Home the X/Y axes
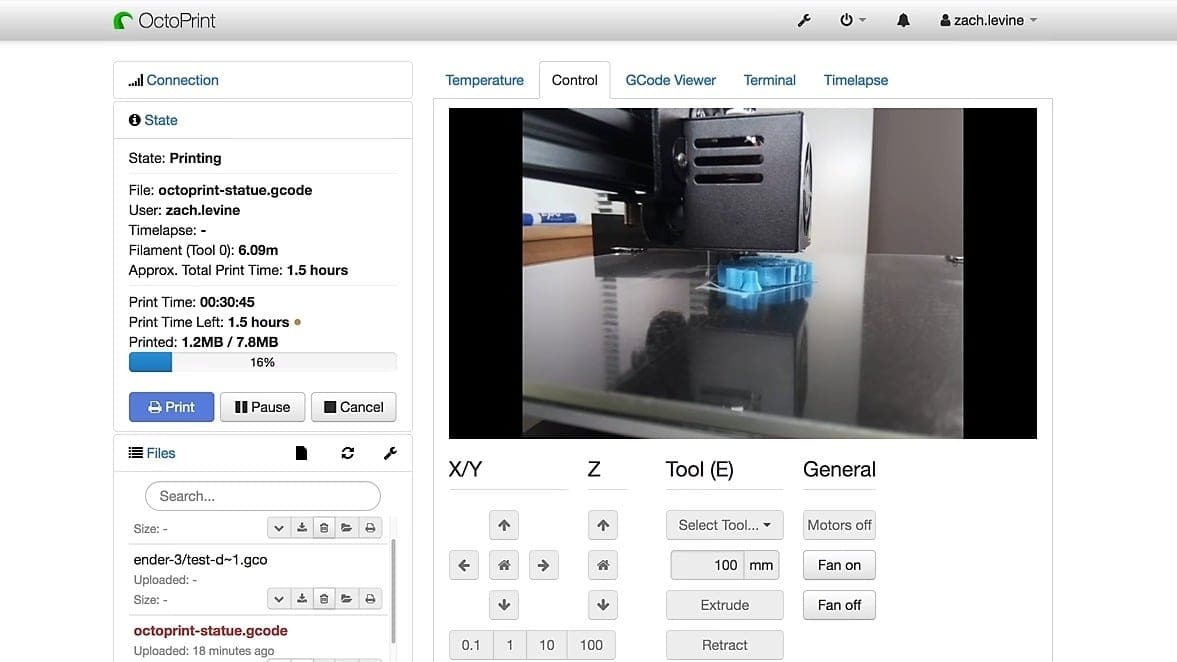The width and height of the screenshot is (1177, 662). [x=504, y=565]
